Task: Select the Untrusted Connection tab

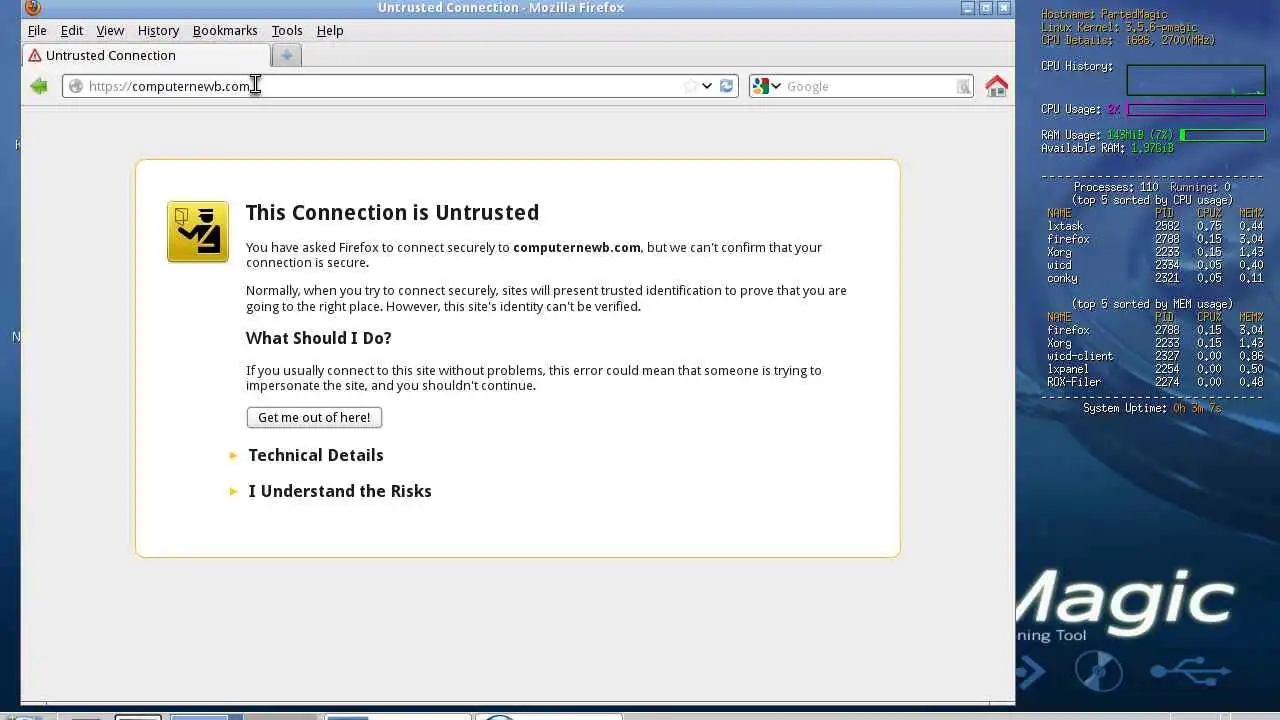Action: tap(146, 55)
